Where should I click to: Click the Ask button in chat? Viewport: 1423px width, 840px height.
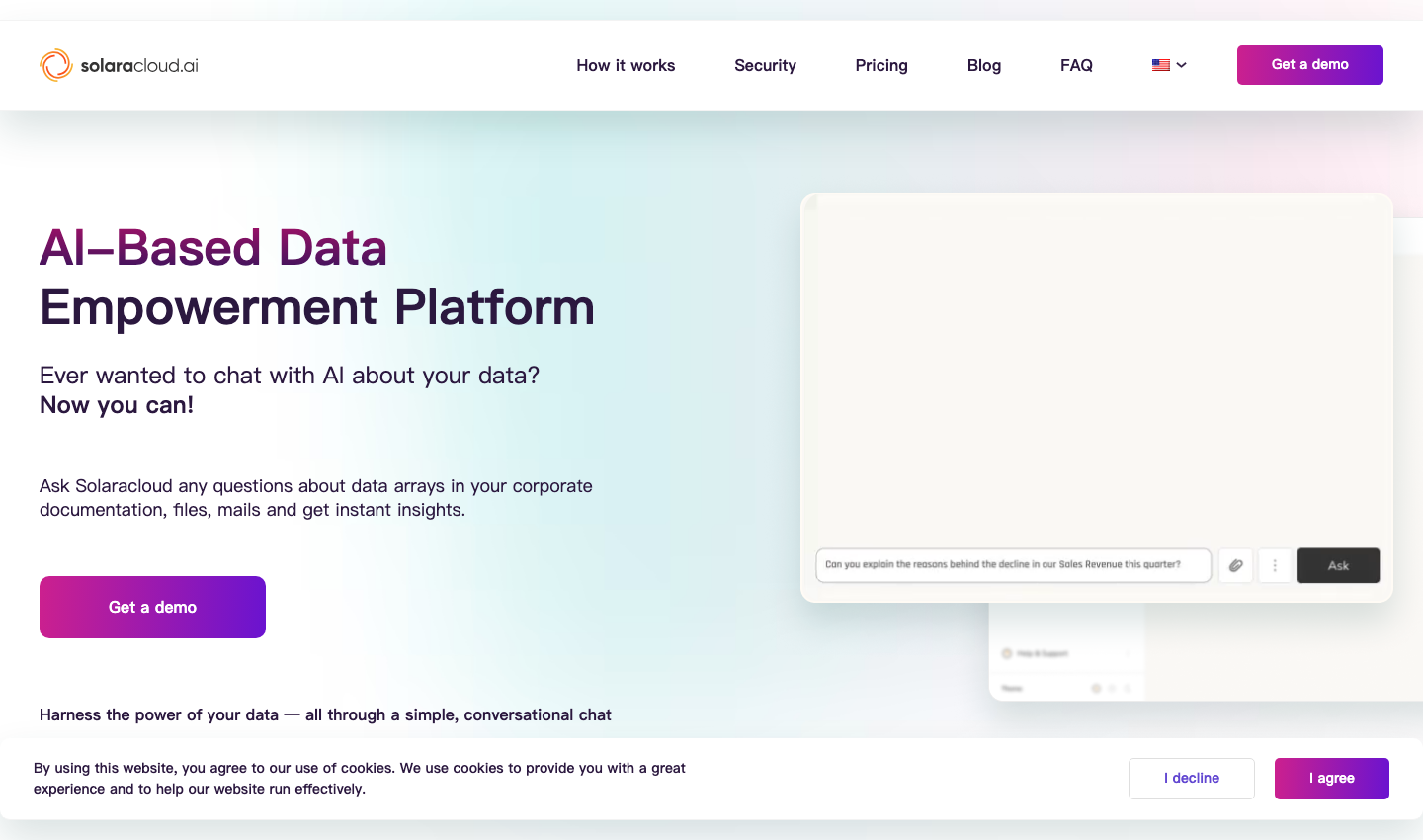(x=1338, y=565)
